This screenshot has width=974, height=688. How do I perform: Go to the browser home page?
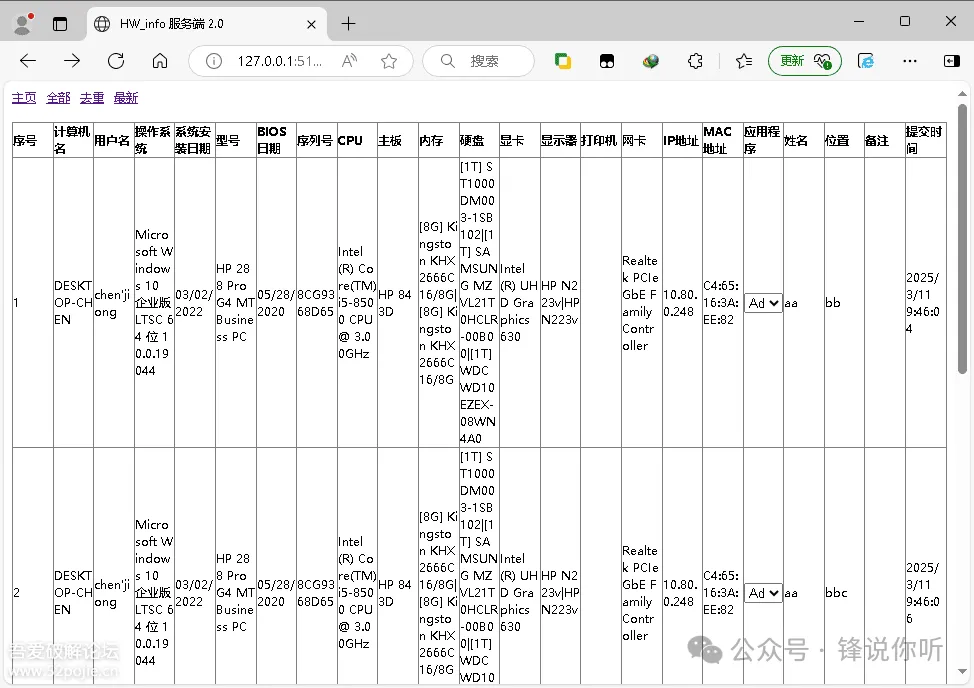click(160, 61)
